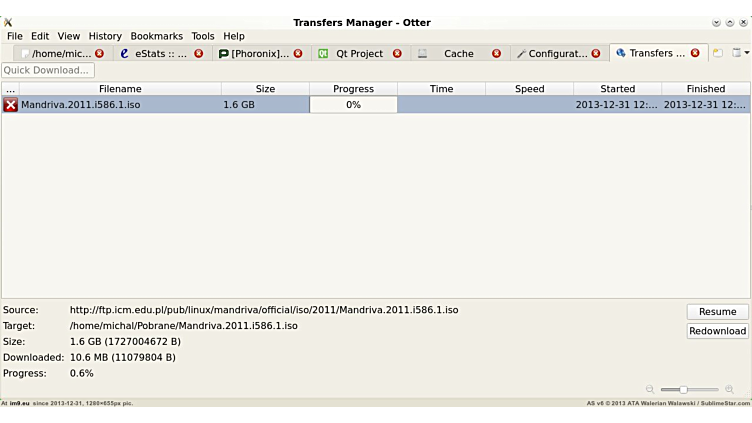
Task: Select the Mandriva.2011.i586.1.iso transfer row
Action: click(x=120, y=104)
